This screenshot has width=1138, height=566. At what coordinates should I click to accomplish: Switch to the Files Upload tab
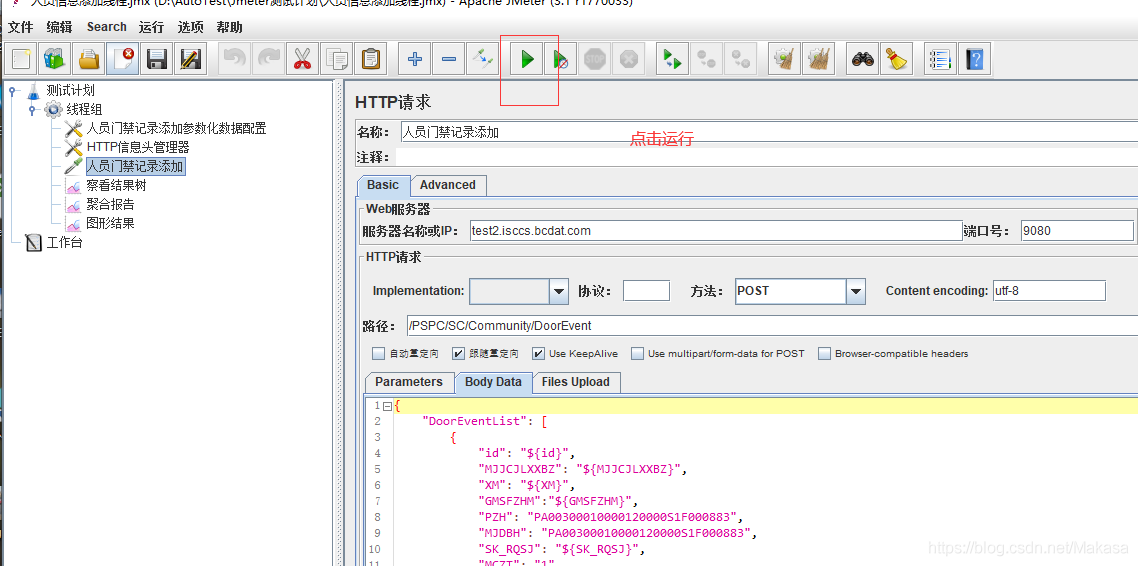point(576,382)
